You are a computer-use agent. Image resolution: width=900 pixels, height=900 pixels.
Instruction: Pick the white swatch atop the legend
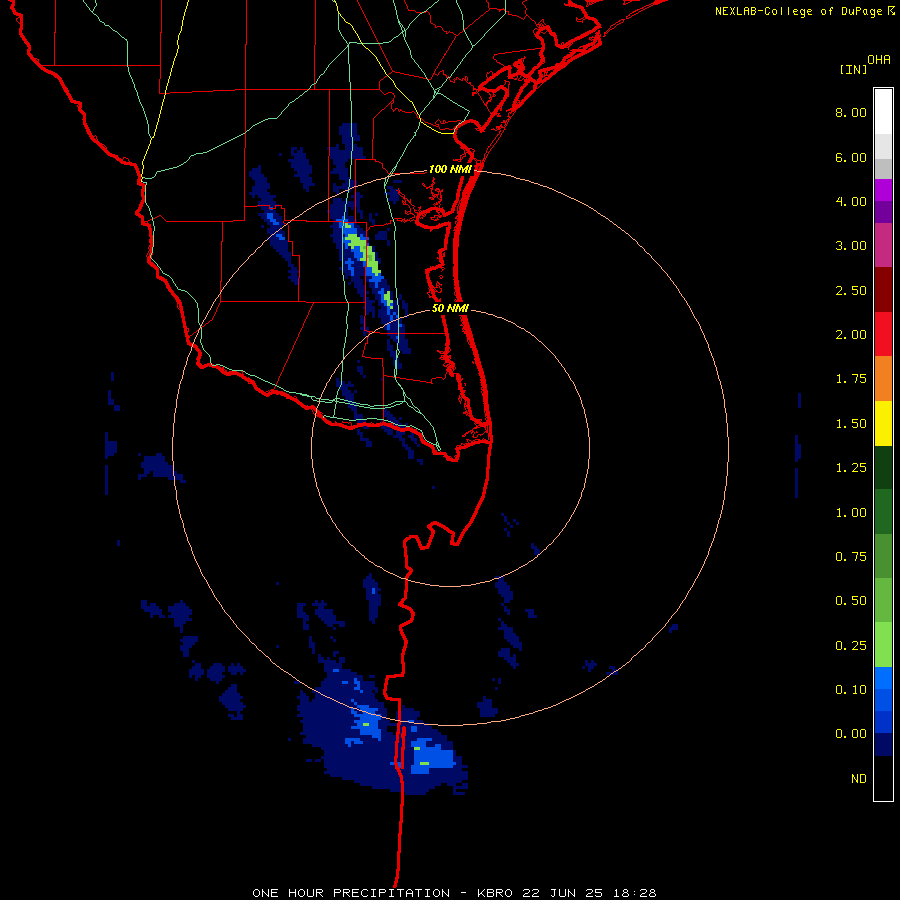(x=883, y=112)
